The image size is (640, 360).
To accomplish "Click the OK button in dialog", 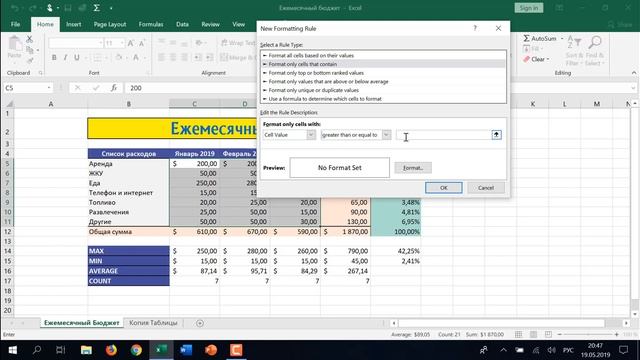I will [x=444, y=188].
